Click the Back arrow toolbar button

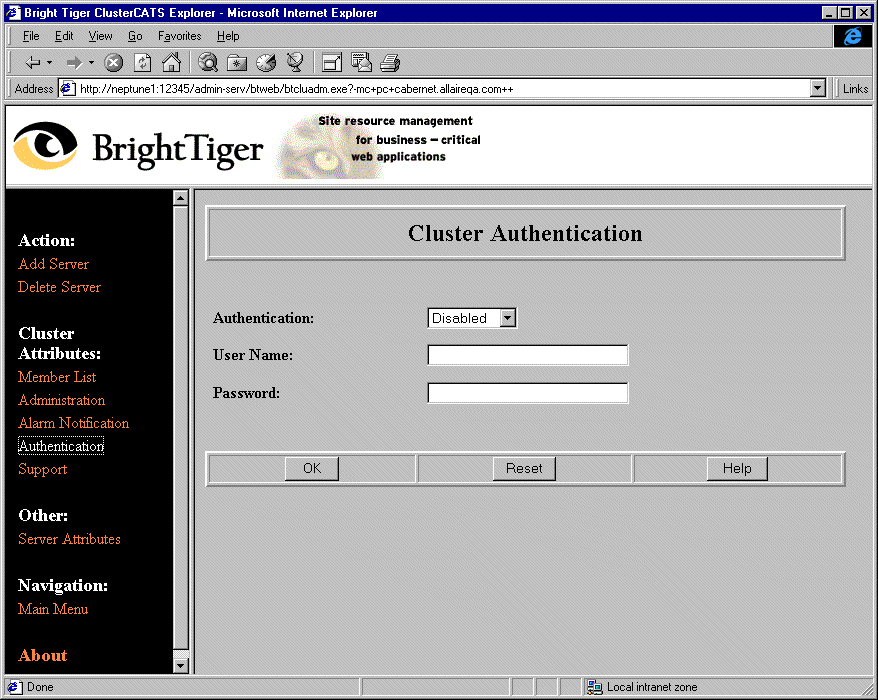33,63
